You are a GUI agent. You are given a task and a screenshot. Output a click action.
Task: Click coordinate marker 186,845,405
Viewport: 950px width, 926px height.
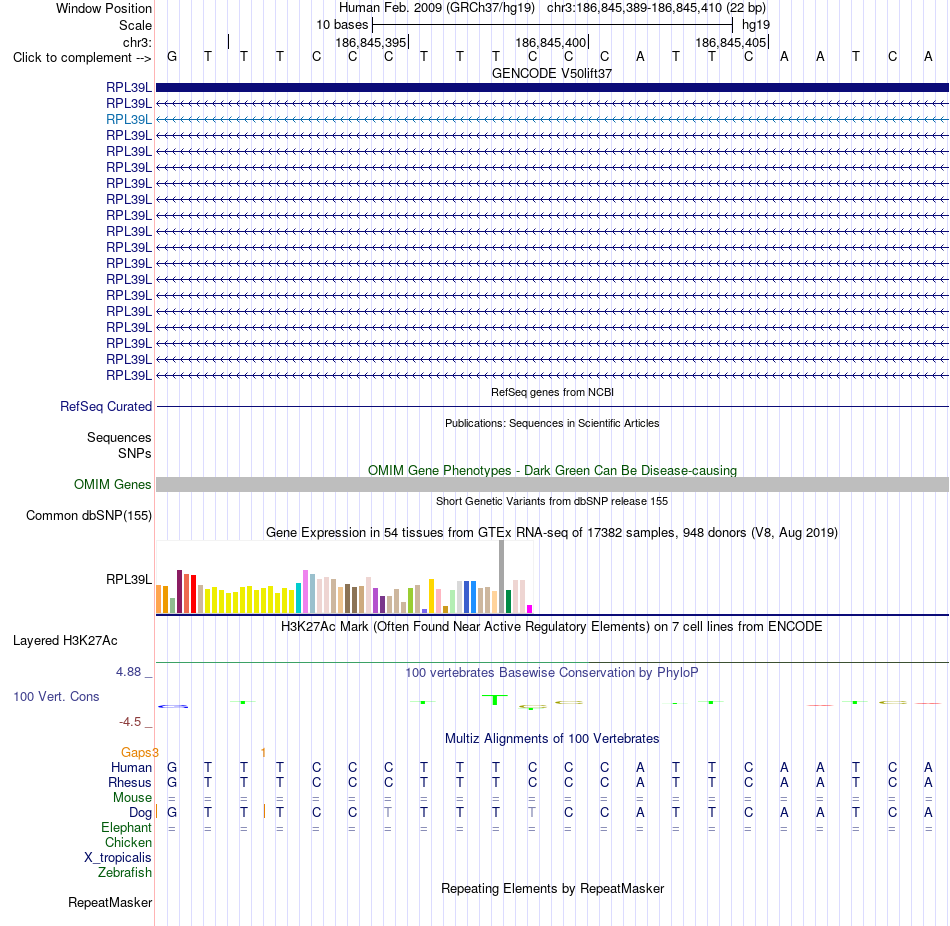point(730,42)
